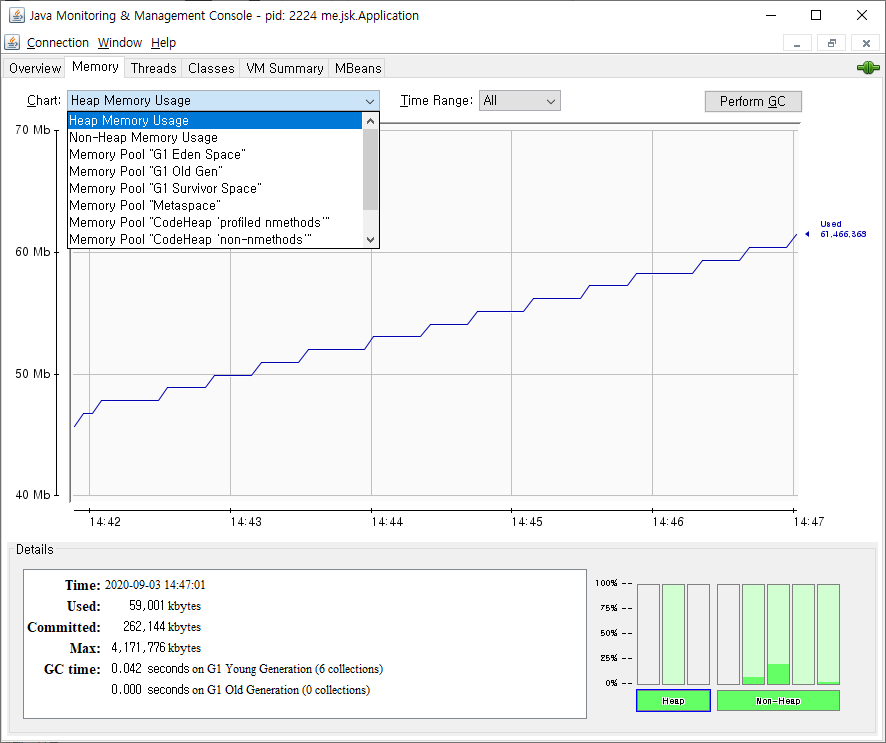Open the MBeans tab
The image size is (886, 743).
coord(358,68)
